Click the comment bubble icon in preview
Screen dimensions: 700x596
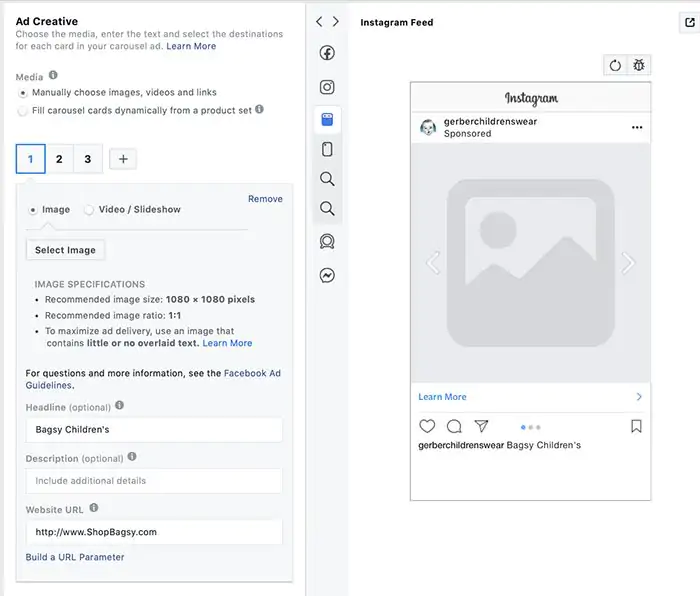pos(454,426)
